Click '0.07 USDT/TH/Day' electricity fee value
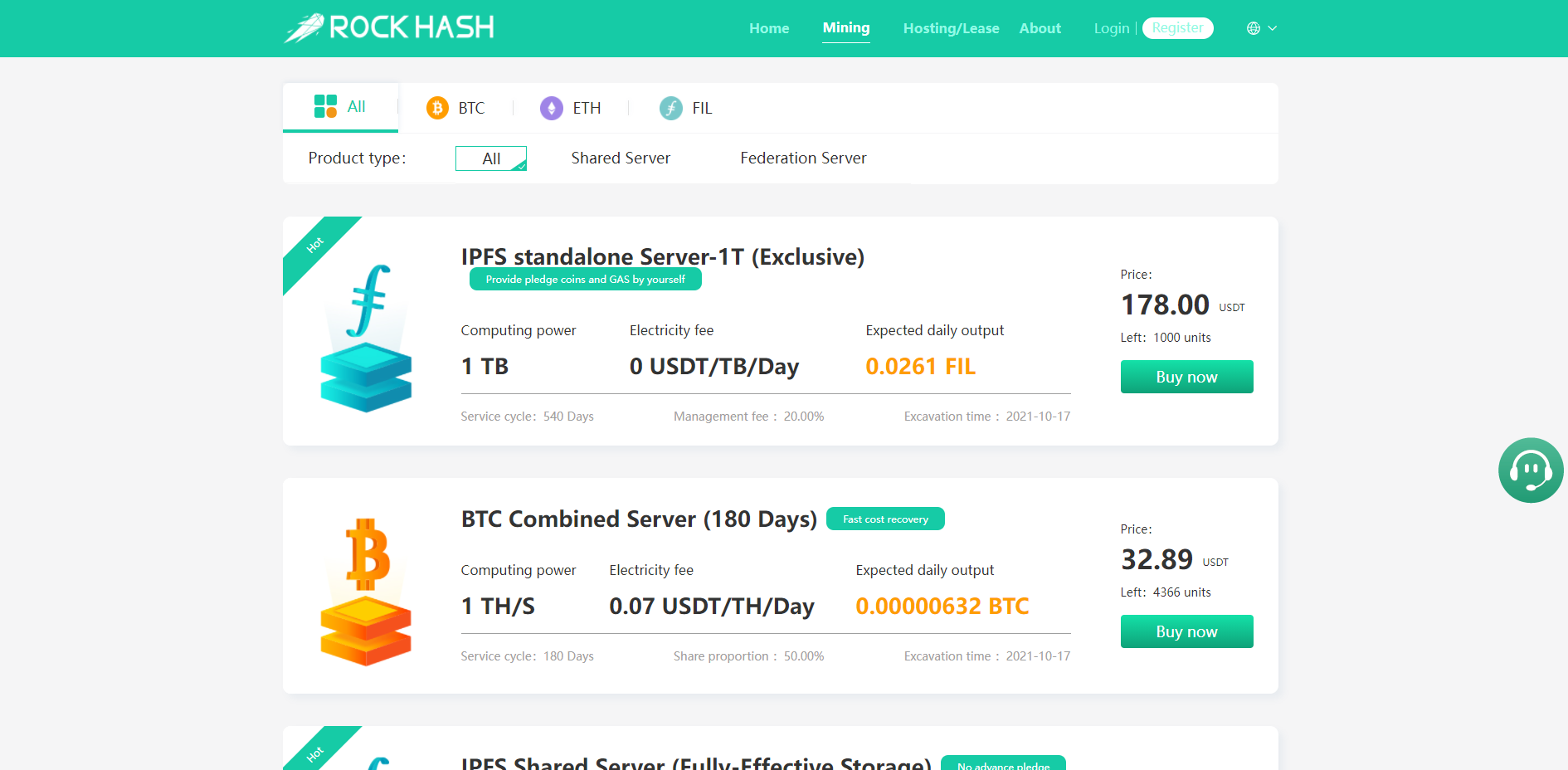Viewport: 1568px width, 770px height. point(712,606)
